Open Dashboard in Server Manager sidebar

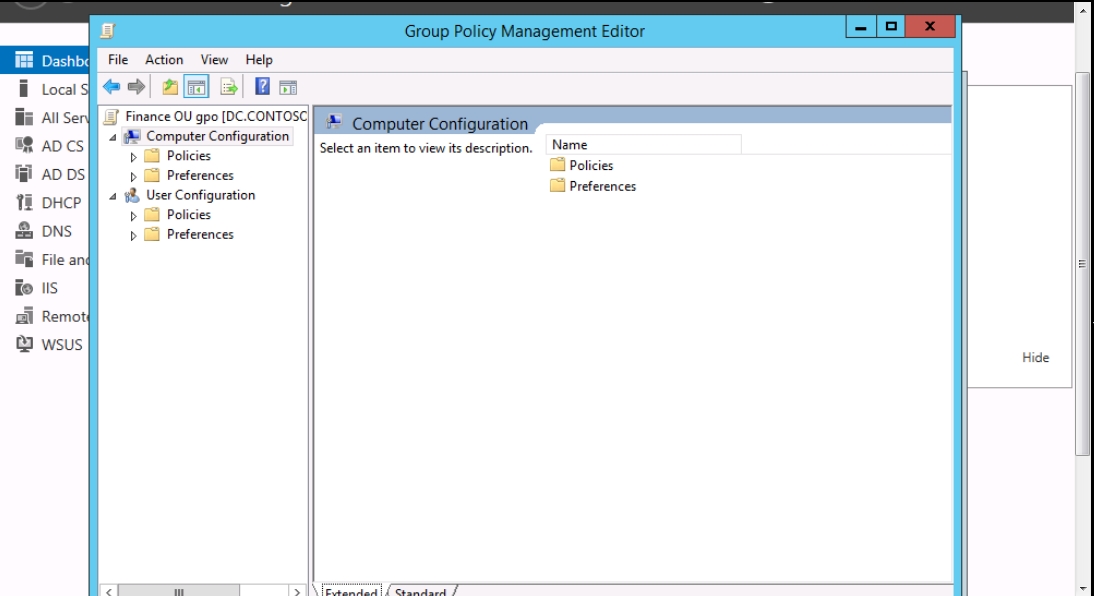(x=45, y=61)
